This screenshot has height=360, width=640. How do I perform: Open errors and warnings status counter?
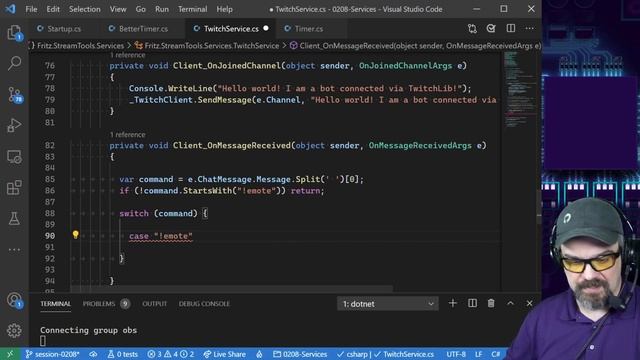[171, 354]
